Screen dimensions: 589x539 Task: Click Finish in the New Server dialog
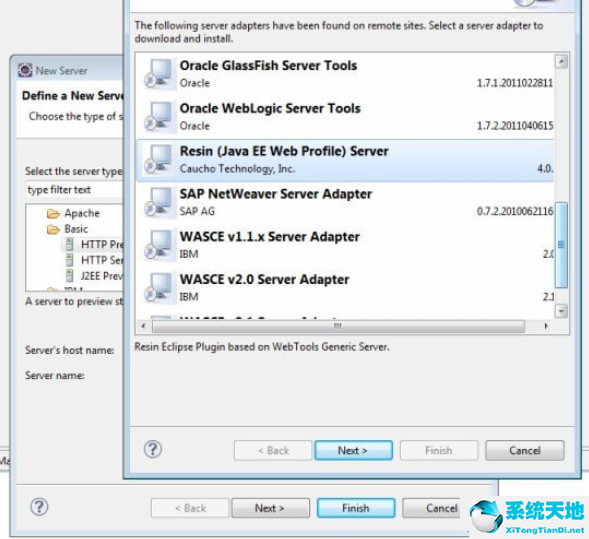pyautogui.click(x=356, y=508)
